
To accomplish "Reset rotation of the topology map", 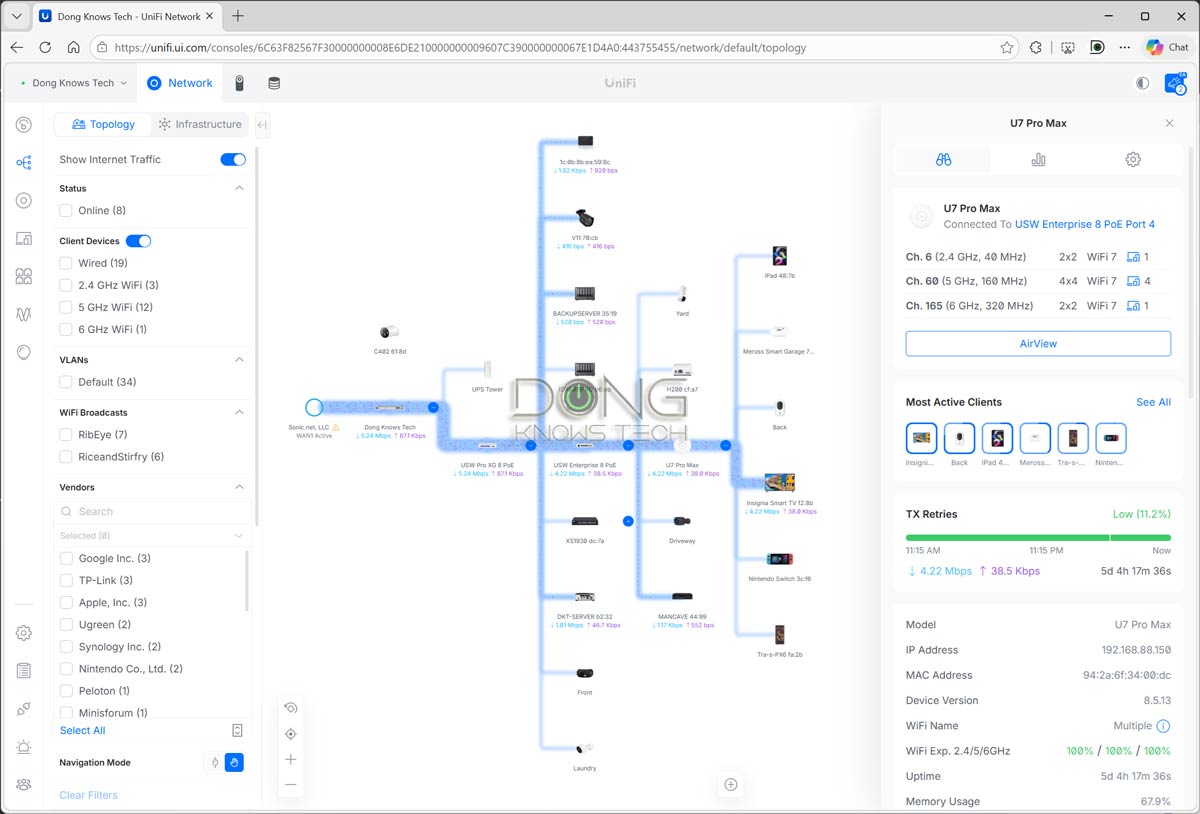I will (291, 707).
